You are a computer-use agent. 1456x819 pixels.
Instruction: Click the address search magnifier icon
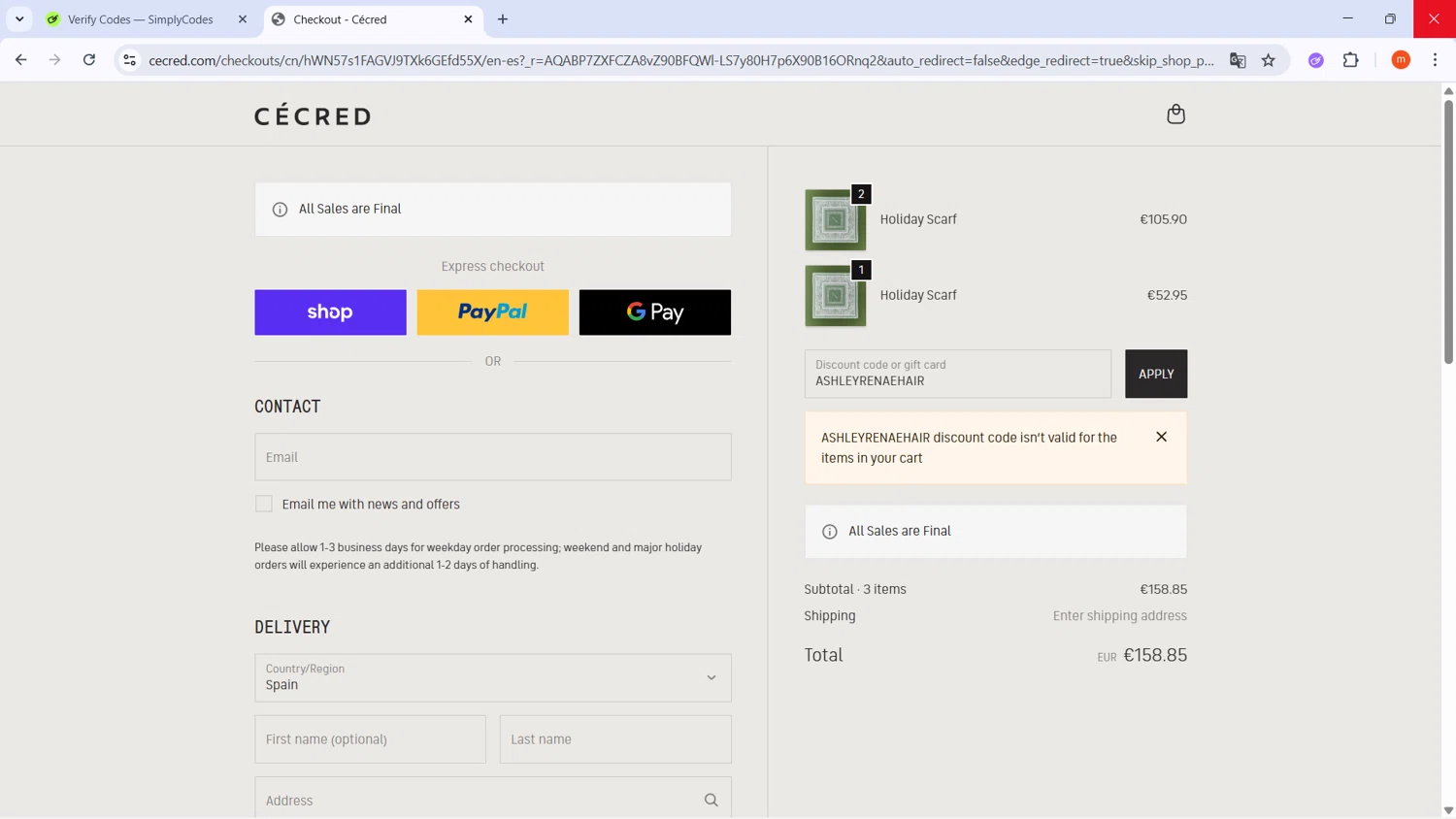(711, 801)
